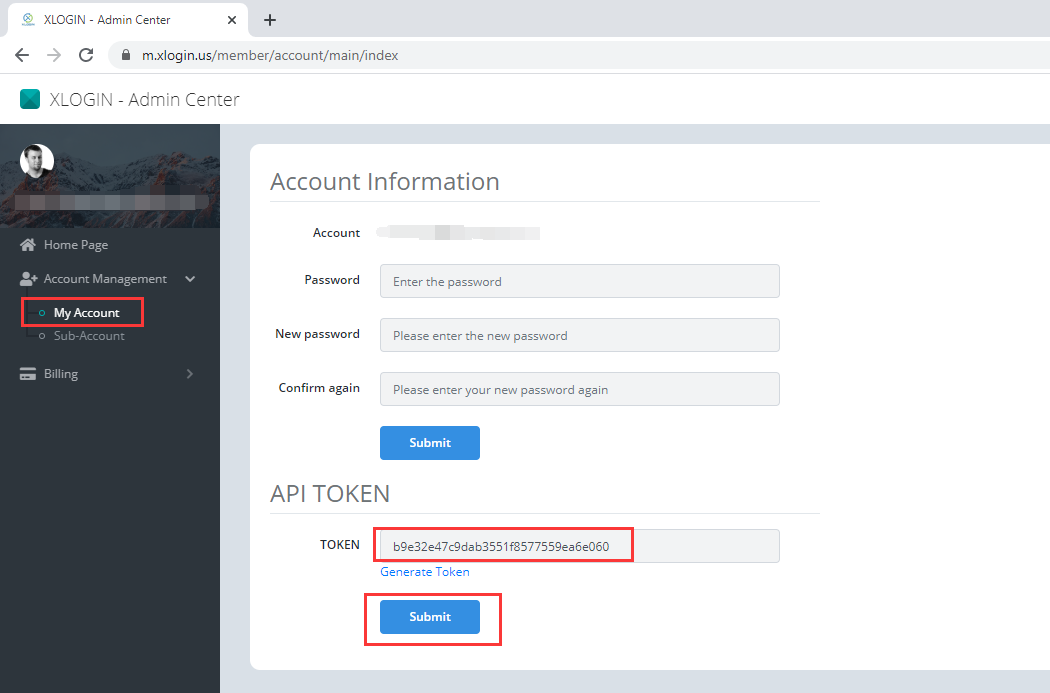
Task: Click the Billing card icon
Action: point(28,374)
